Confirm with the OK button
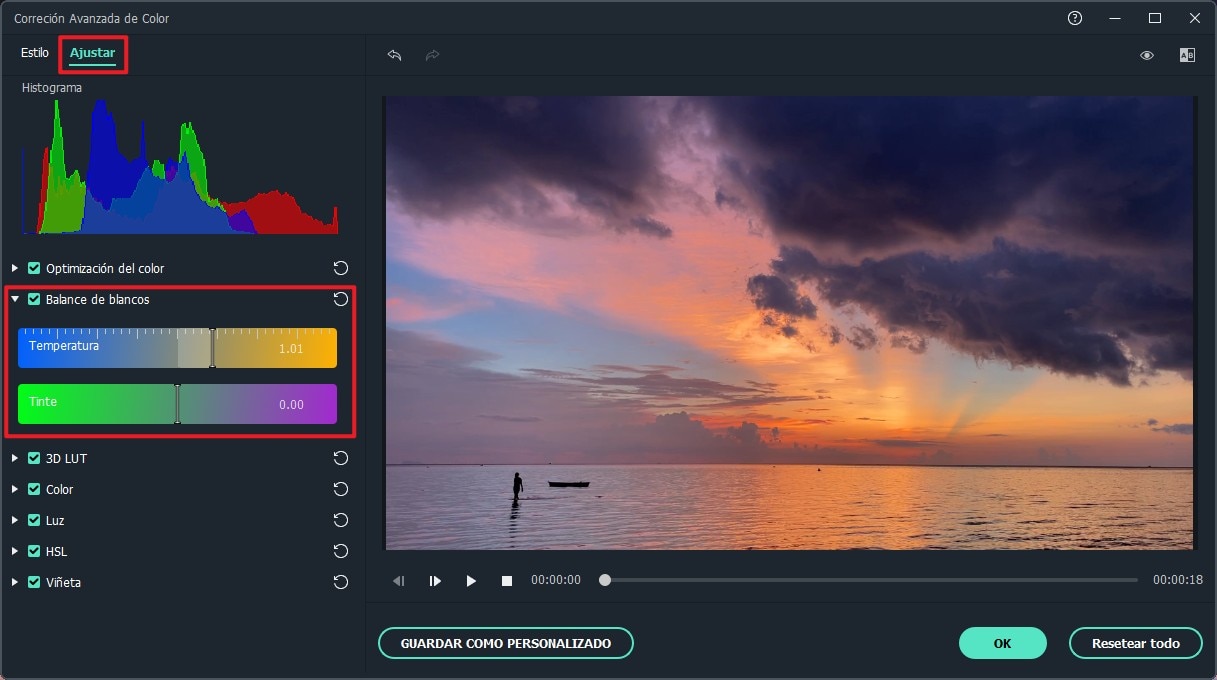The height and width of the screenshot is (680, 1217). (1003, 643)
